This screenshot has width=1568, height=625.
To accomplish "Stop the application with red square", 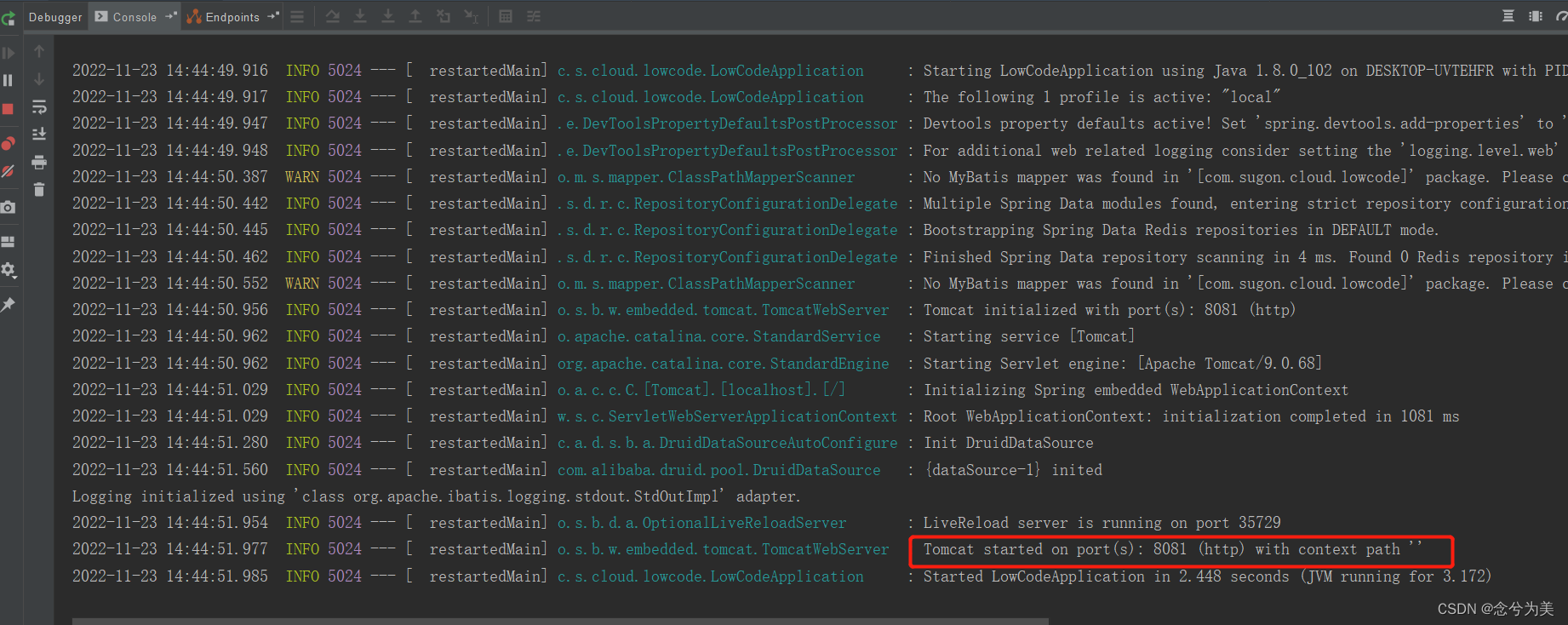I will [9, 109].
